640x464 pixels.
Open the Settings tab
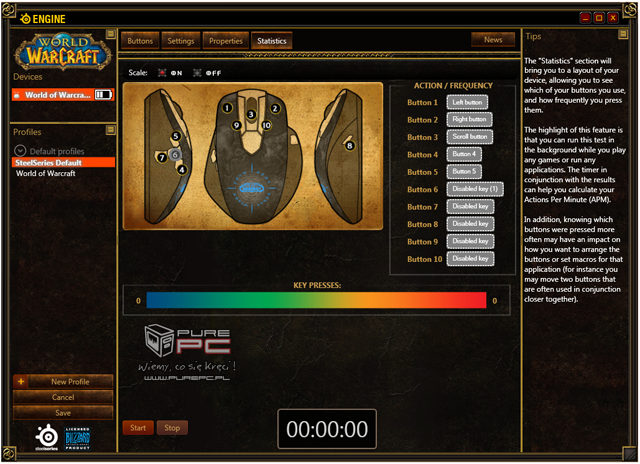pyautogui.click(x=181, y=41)
